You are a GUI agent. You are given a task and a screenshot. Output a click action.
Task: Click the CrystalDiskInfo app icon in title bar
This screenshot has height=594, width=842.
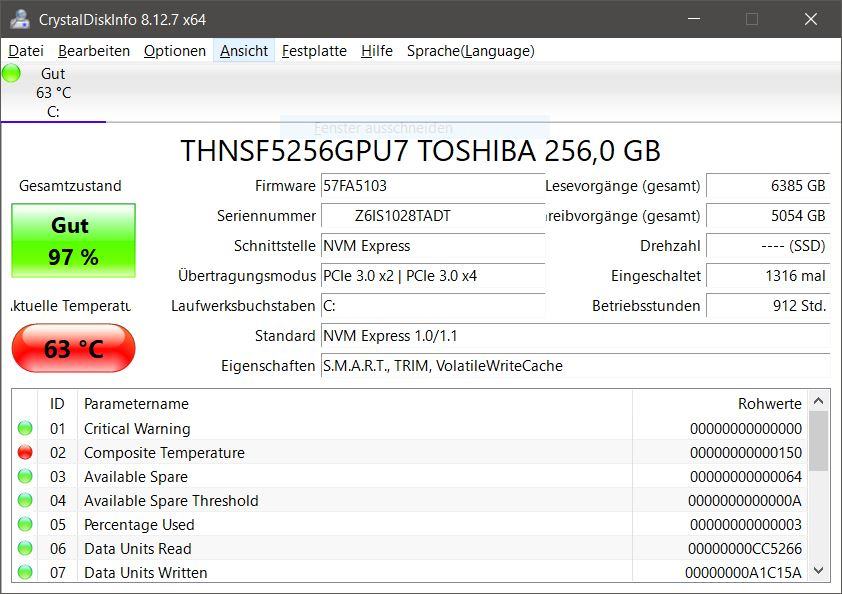[20, 19]
